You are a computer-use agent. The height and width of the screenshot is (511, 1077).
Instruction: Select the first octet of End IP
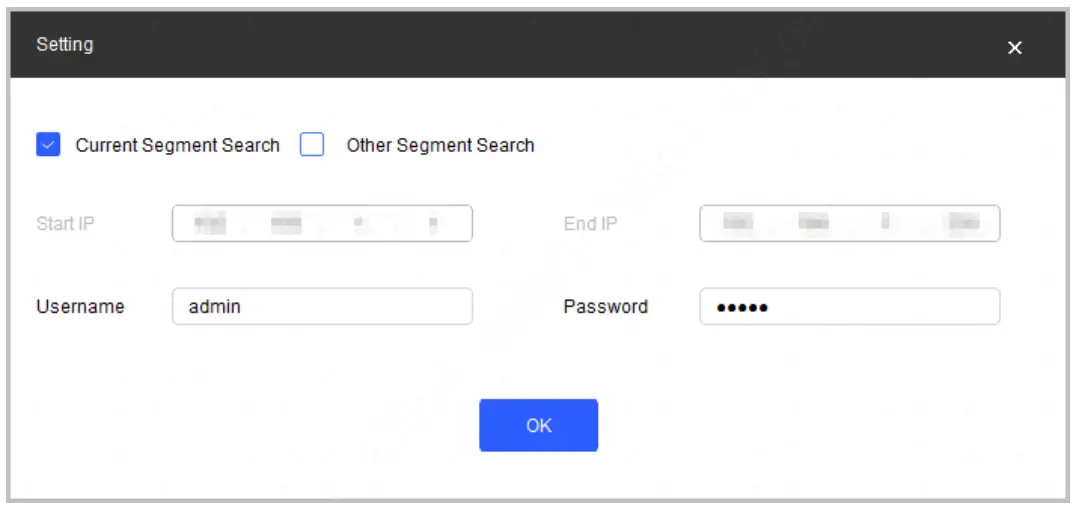coord(738,224)
